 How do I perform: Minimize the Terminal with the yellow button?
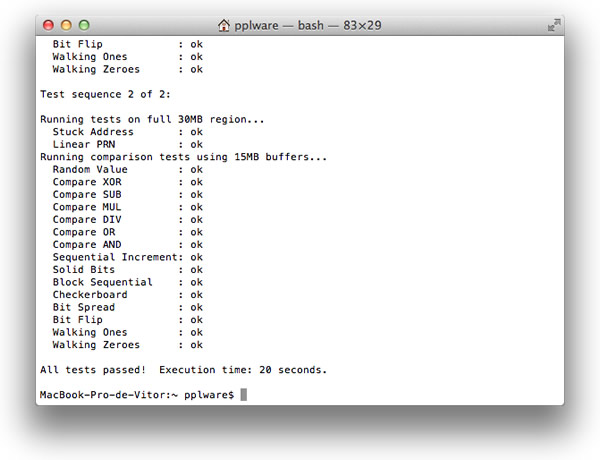tap(66, 25)
